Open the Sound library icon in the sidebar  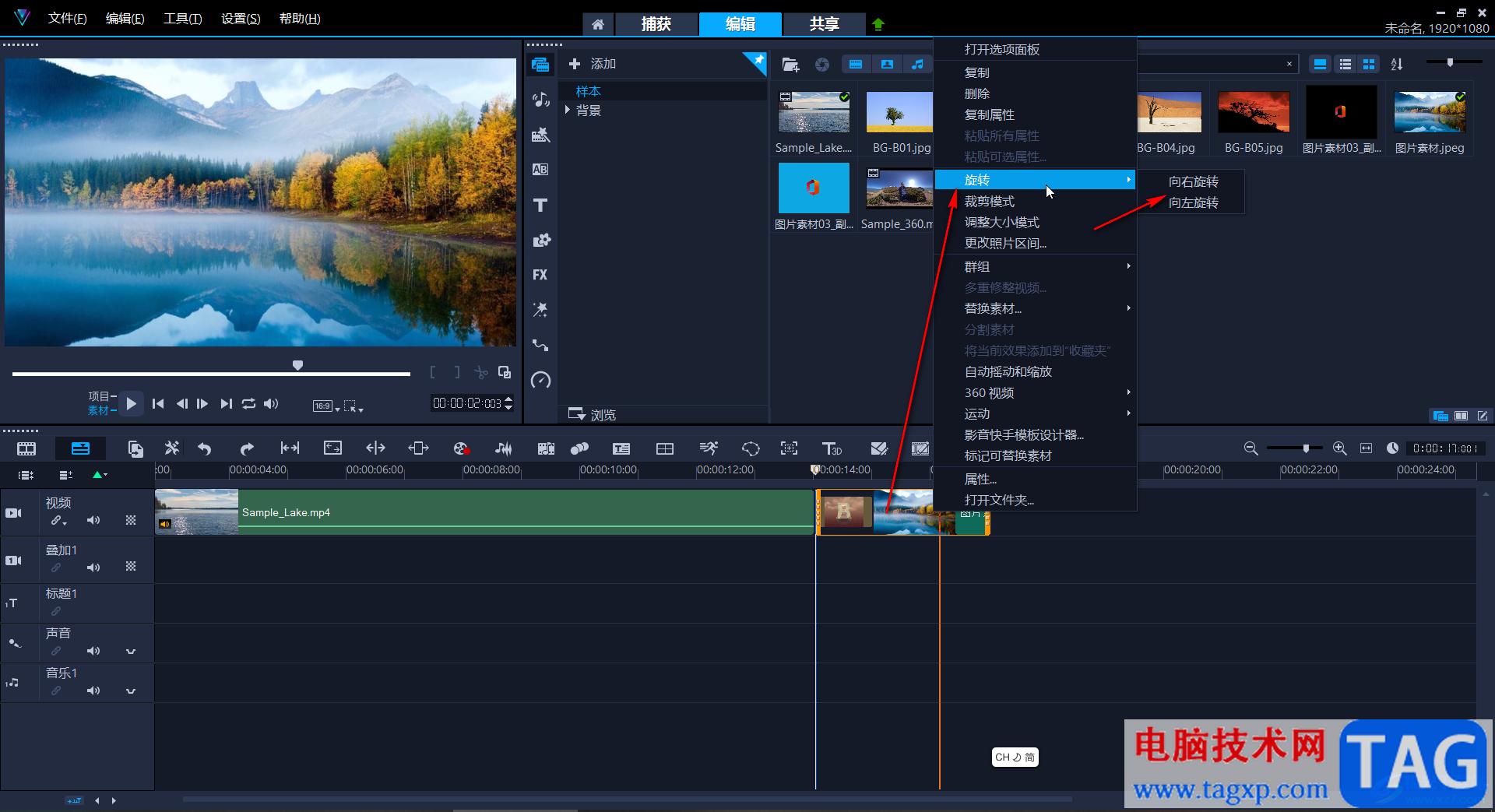(540, 100)
